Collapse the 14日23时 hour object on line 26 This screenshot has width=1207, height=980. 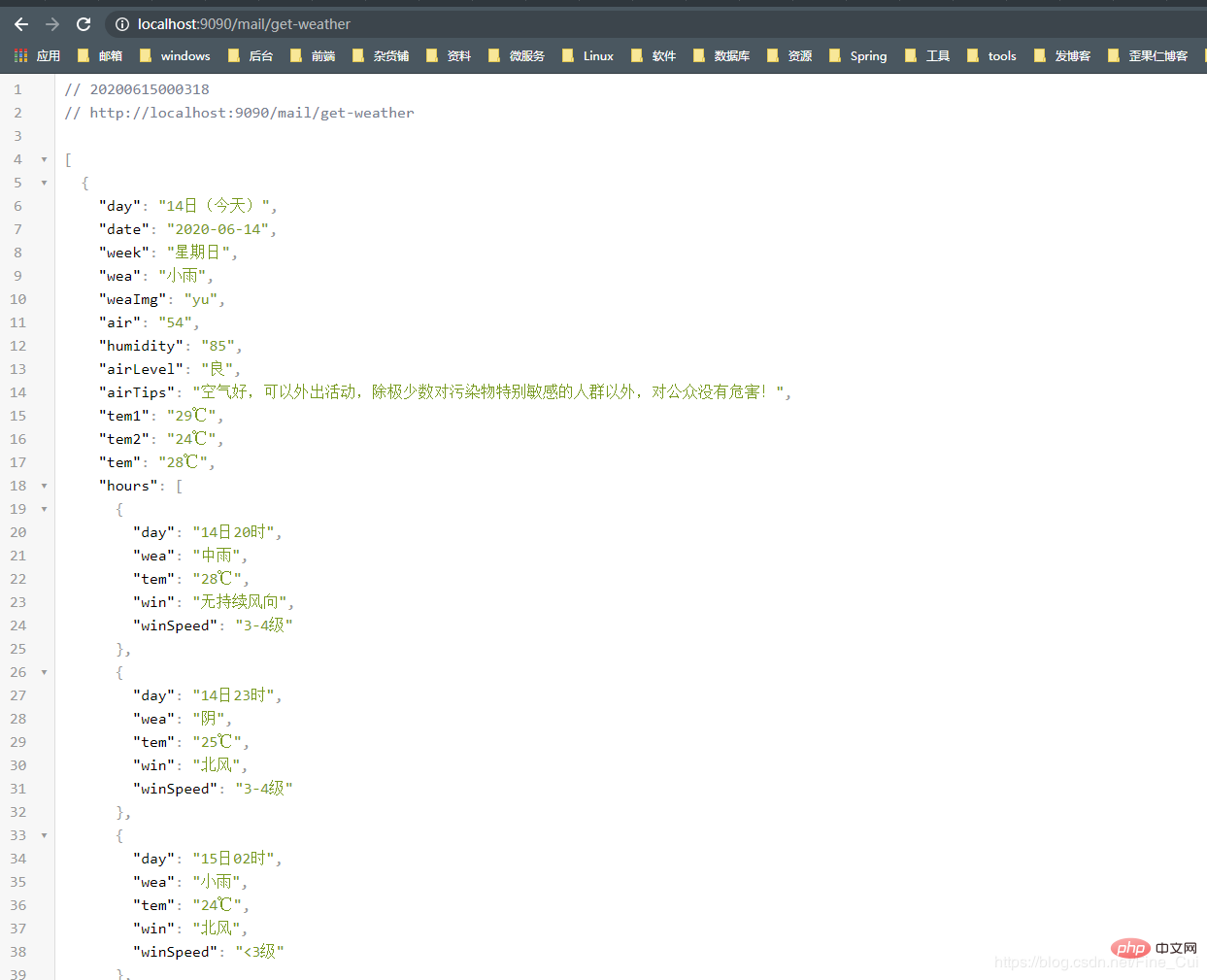[x=44, y=672]
